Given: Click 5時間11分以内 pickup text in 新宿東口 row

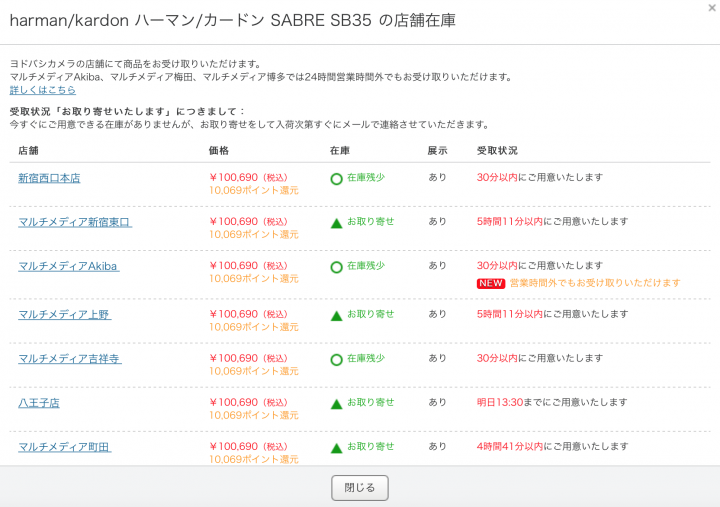Looking at the screenshot, I should 510,221.
